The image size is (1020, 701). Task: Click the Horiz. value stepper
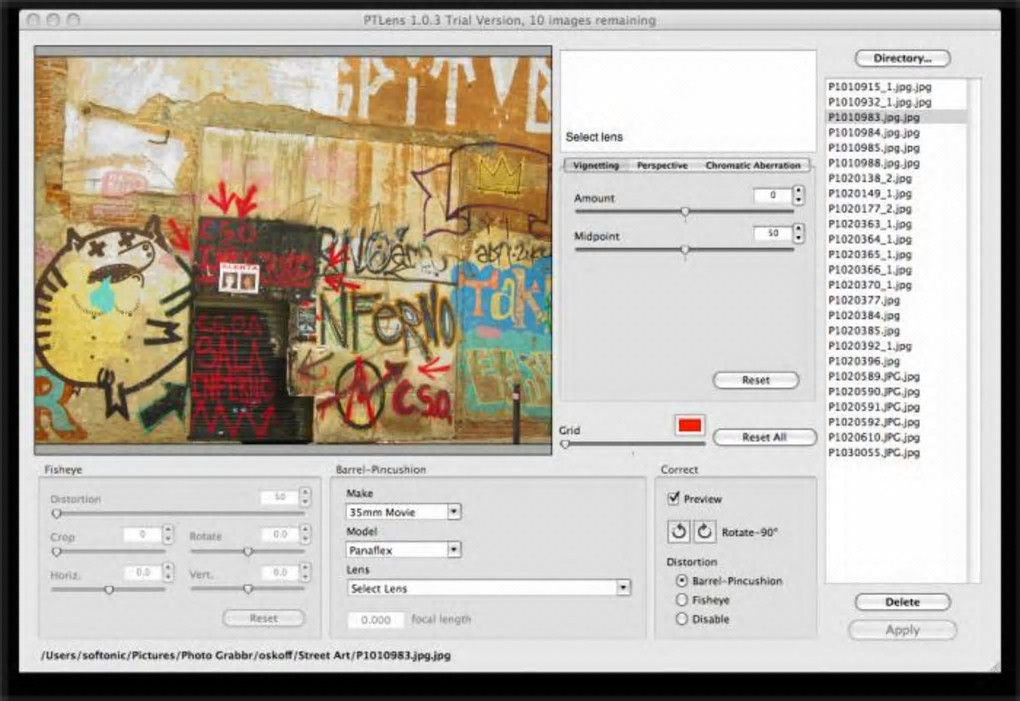coord(168,572)
